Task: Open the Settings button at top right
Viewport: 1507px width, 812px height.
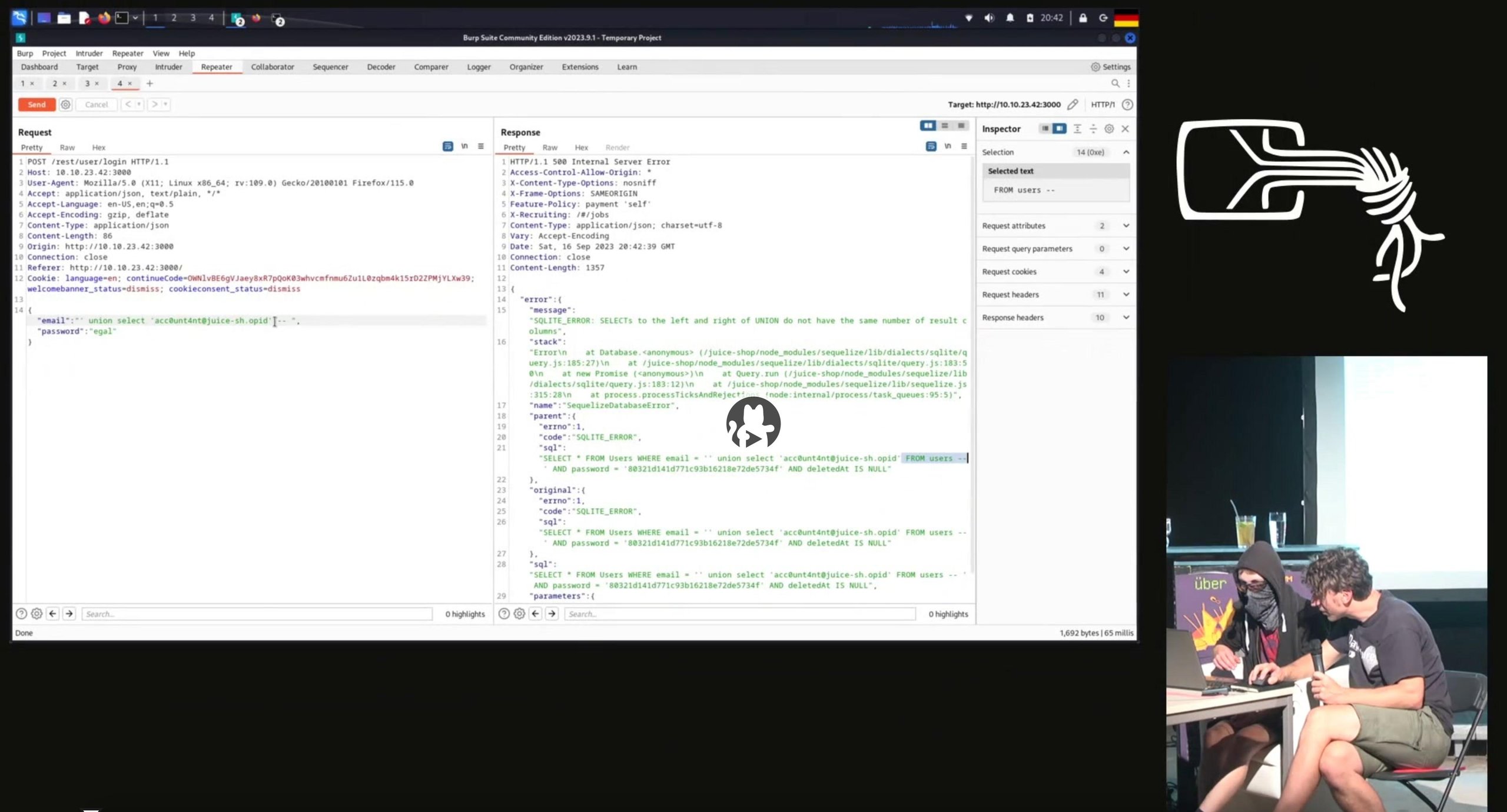Action: click(x=1110, y=67)
